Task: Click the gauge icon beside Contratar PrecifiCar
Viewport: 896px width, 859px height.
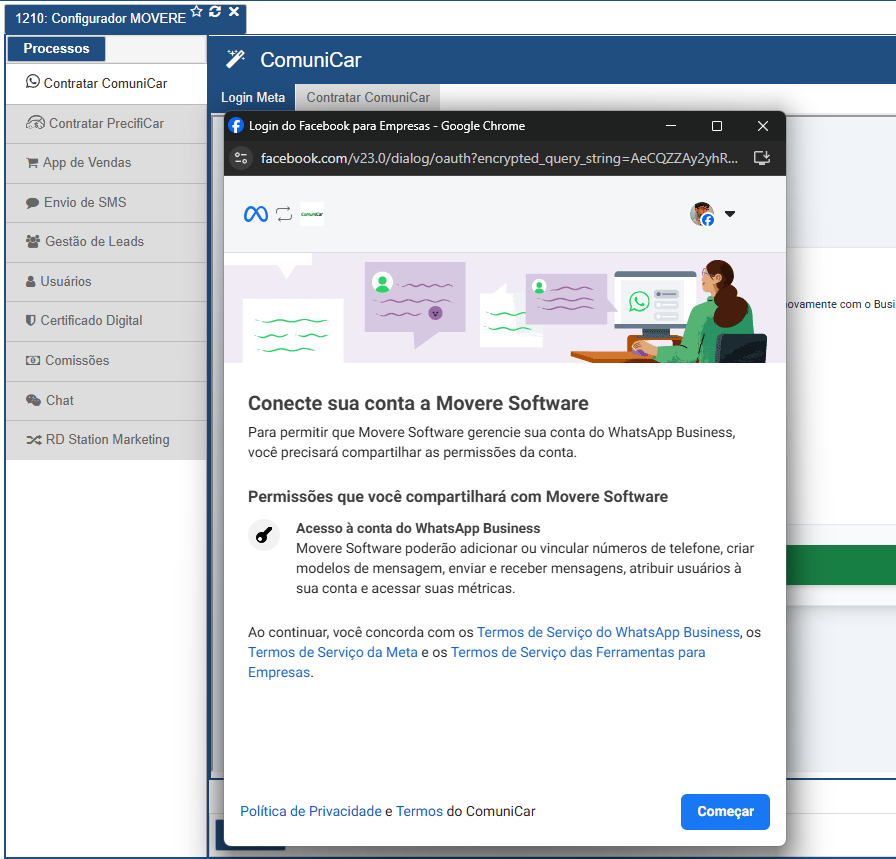Action: point(35,122)
